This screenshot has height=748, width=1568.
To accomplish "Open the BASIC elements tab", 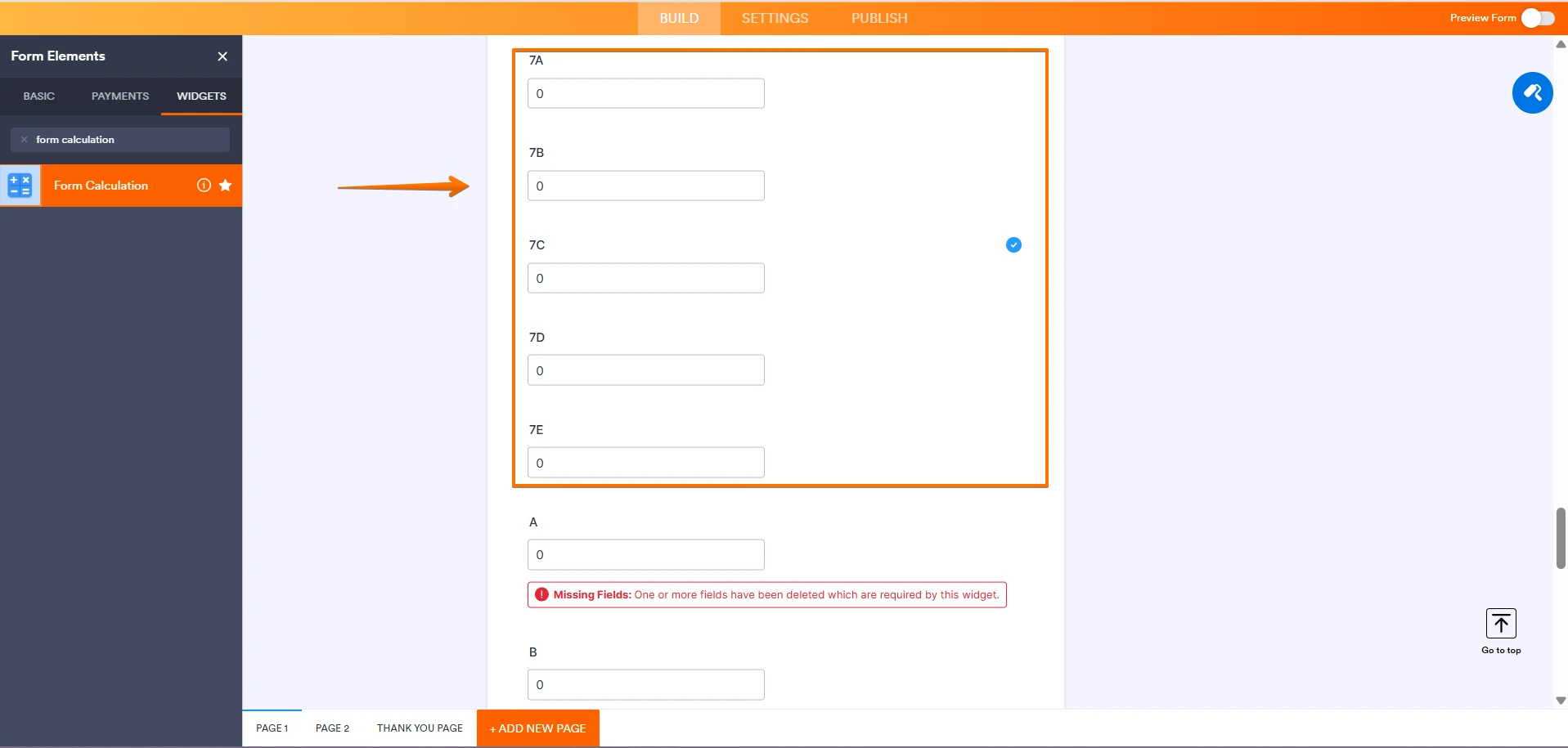I will pyautogui.click(x=38, y=96).
